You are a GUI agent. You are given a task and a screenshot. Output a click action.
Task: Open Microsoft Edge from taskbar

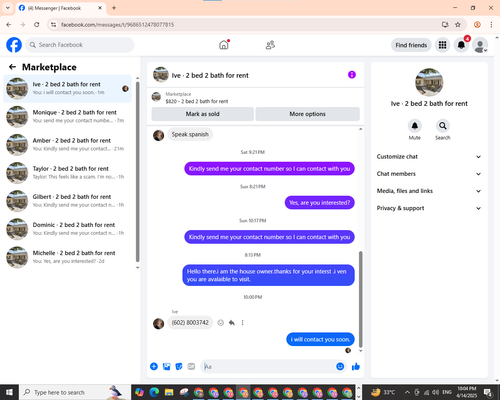[x=154, y=392]
